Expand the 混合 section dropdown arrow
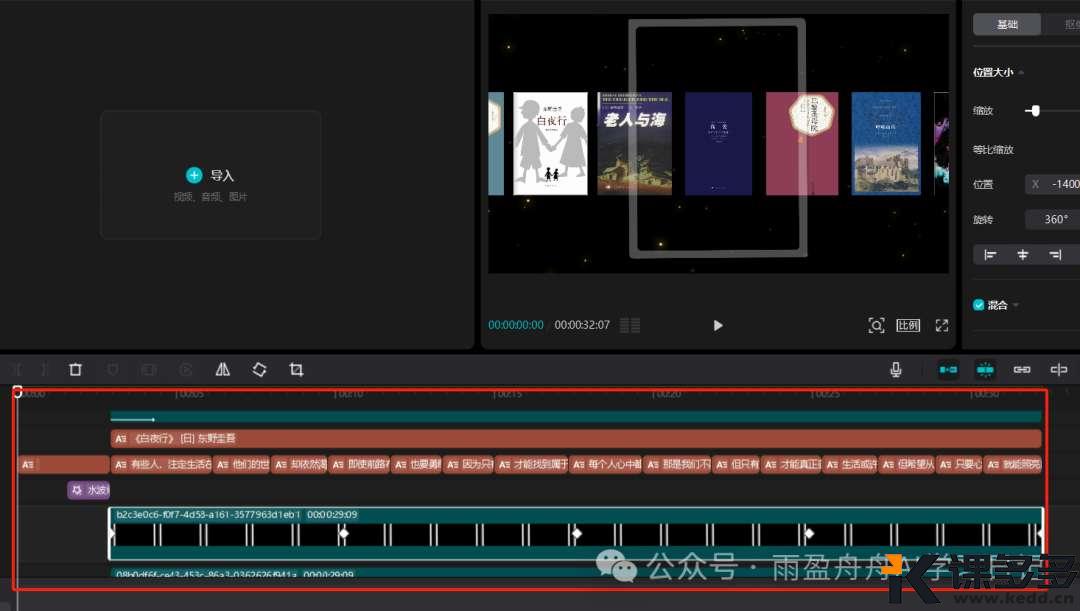This screenshot has width=1080, height=611. pyautogui.click(x=1016, y=305)
